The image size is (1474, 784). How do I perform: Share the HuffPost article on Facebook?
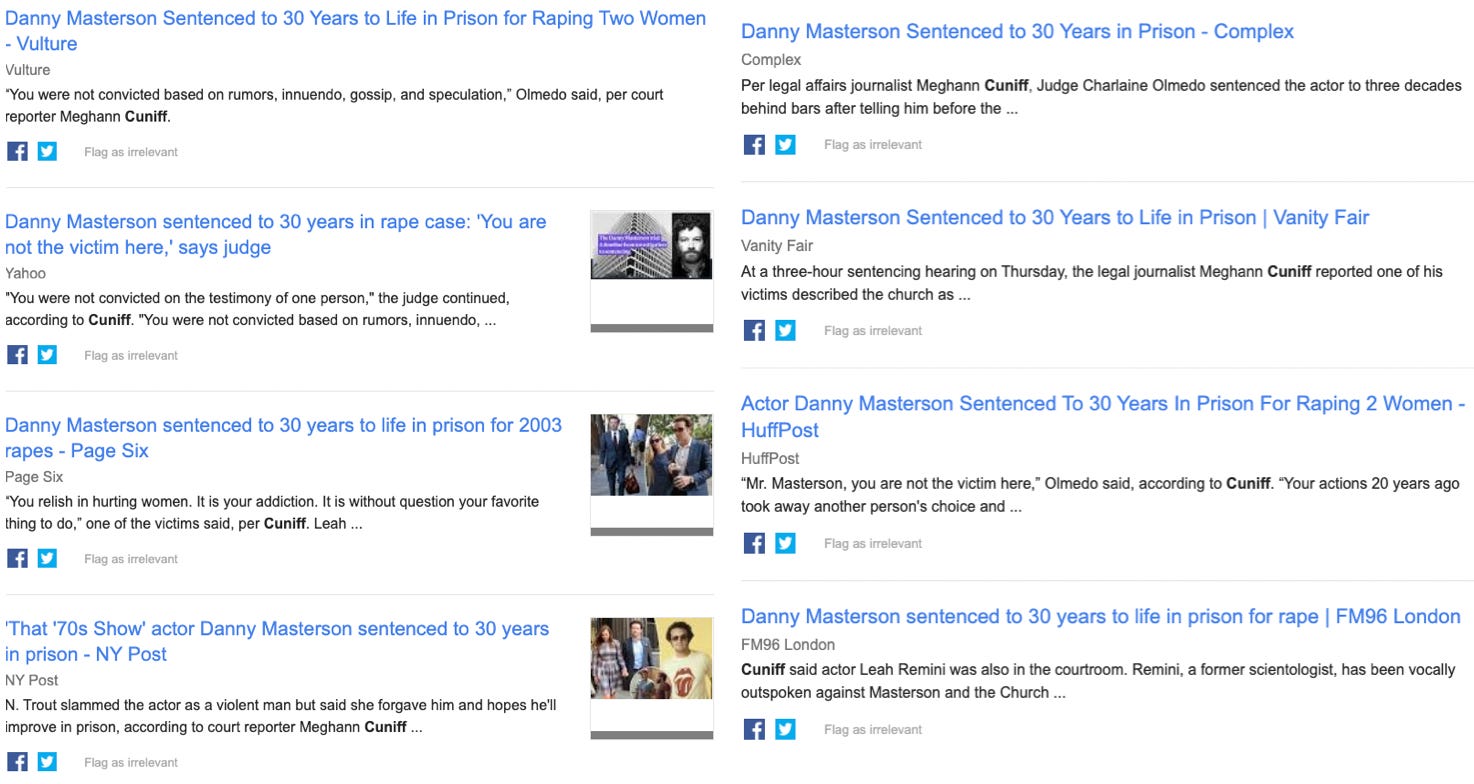754,543
